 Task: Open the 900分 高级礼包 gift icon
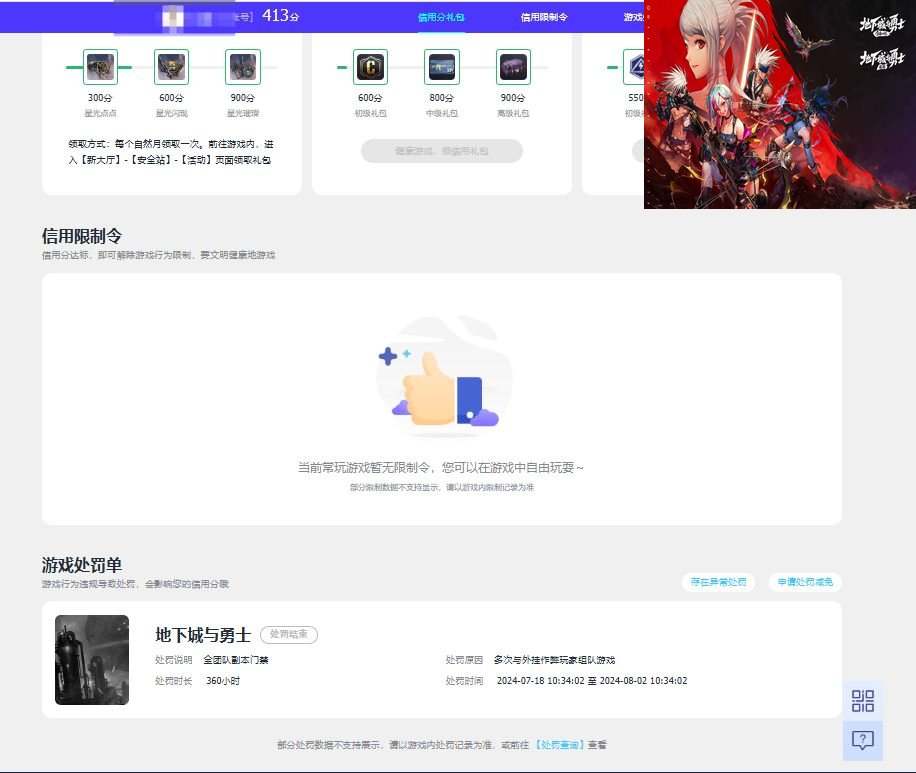[x=513, y=67]
